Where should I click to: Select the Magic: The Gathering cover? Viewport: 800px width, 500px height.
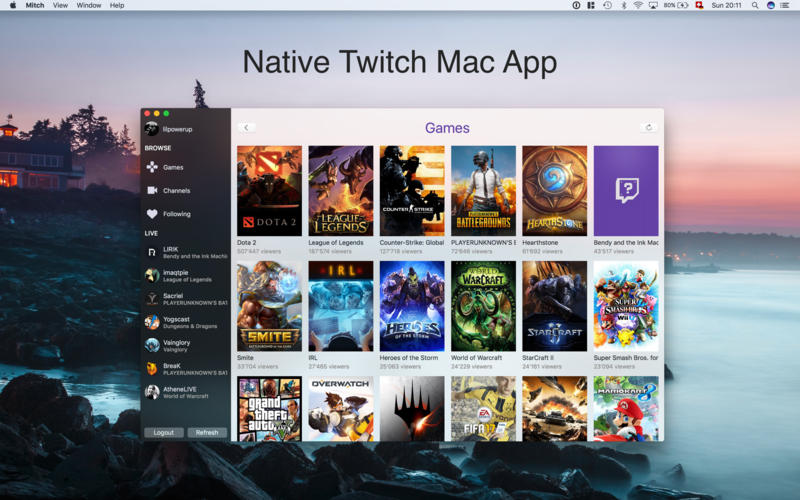(412, 409)
